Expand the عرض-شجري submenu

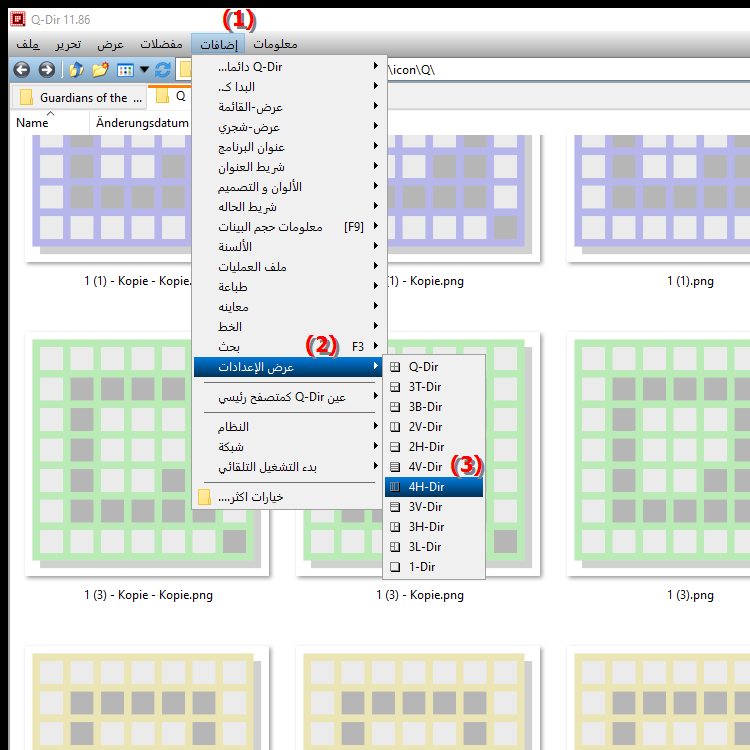coord(288,127)
